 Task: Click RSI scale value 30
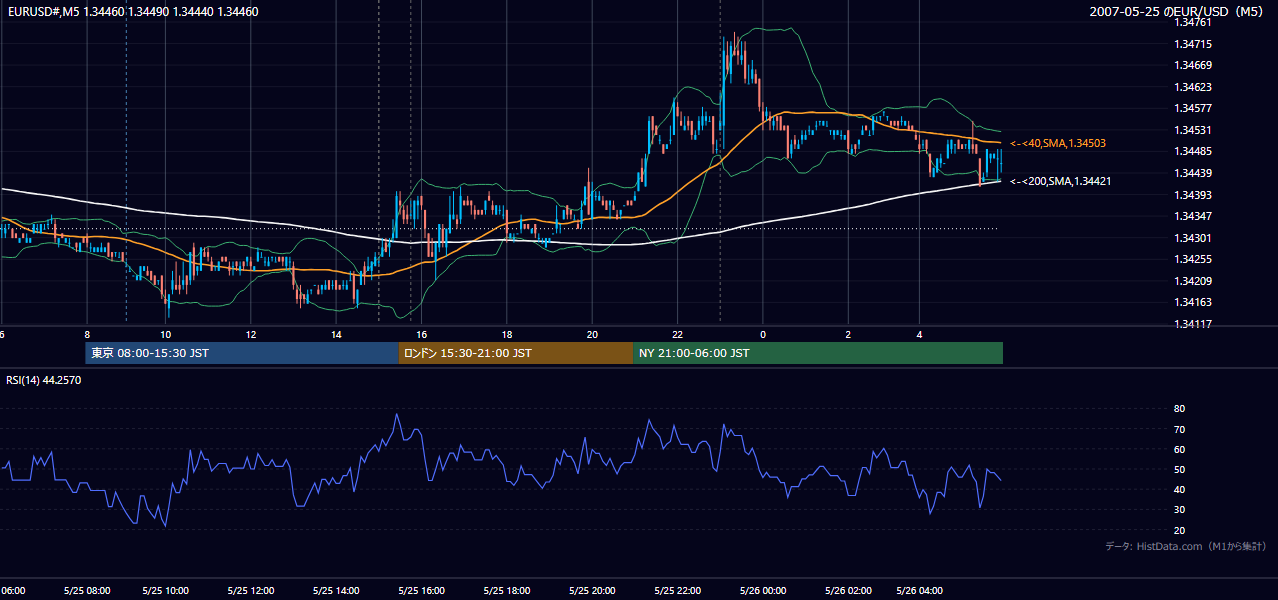tap(1179, 510)
